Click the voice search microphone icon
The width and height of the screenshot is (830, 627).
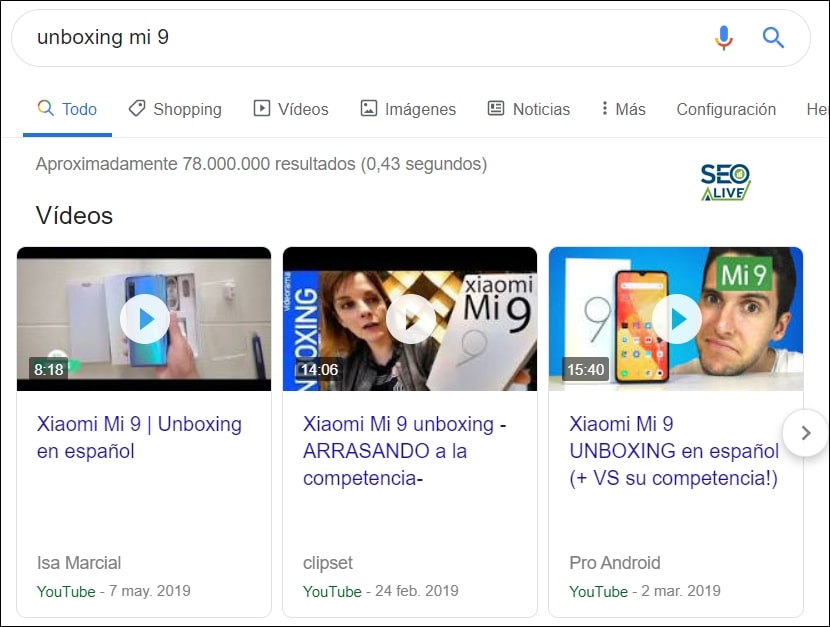[723, 37]
